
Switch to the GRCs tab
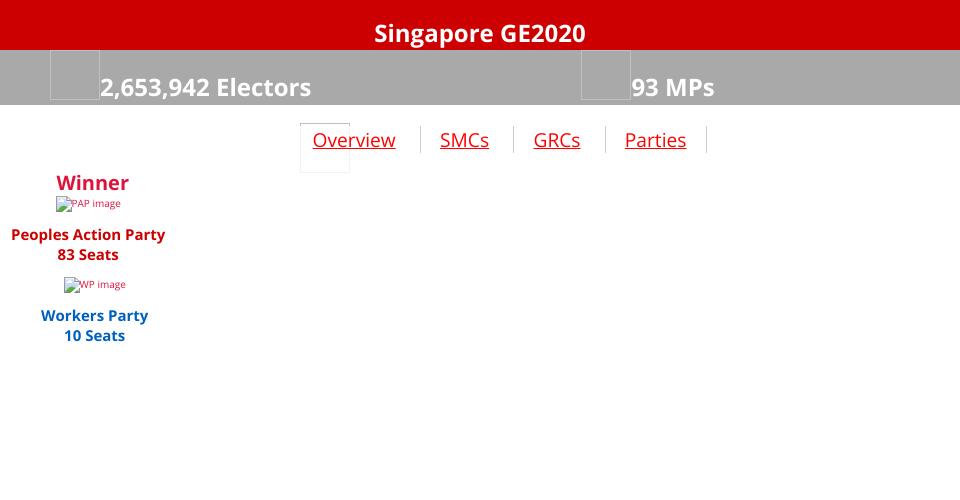[557, 140]
